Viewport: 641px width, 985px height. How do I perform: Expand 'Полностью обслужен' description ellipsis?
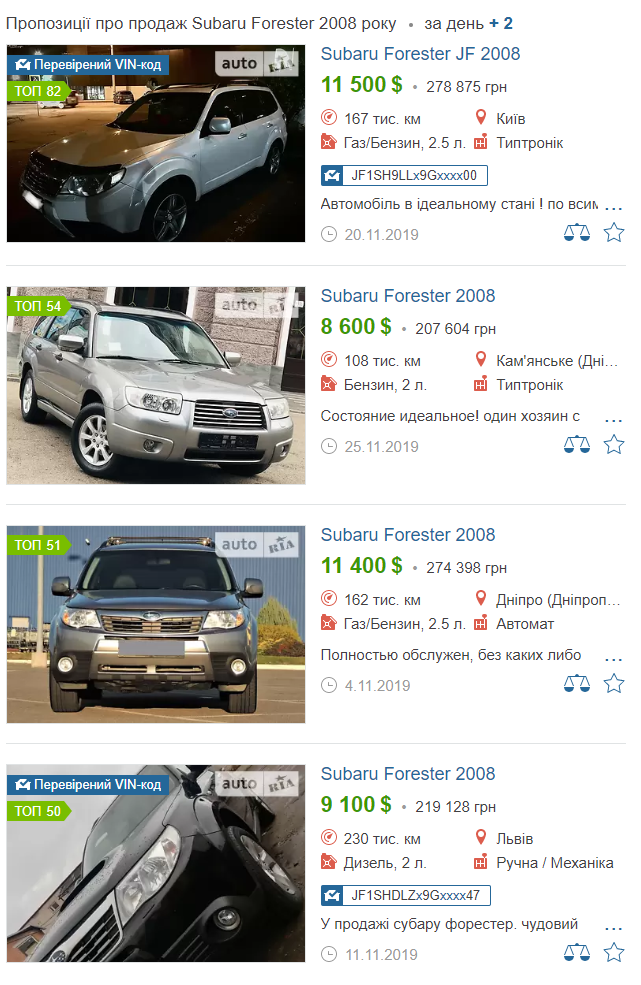click(x=613, y=659)
